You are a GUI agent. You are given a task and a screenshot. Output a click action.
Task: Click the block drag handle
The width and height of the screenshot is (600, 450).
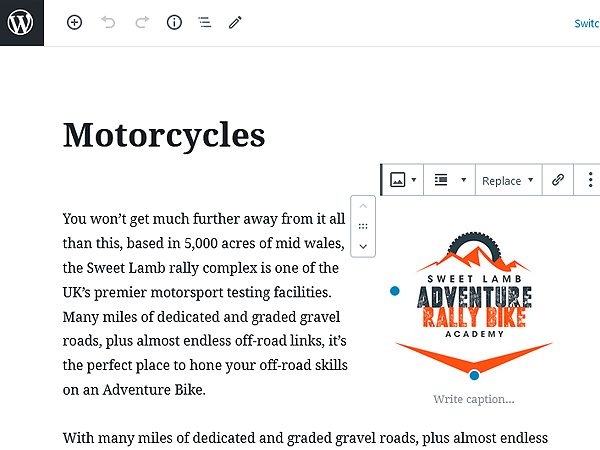coord(363,226)
